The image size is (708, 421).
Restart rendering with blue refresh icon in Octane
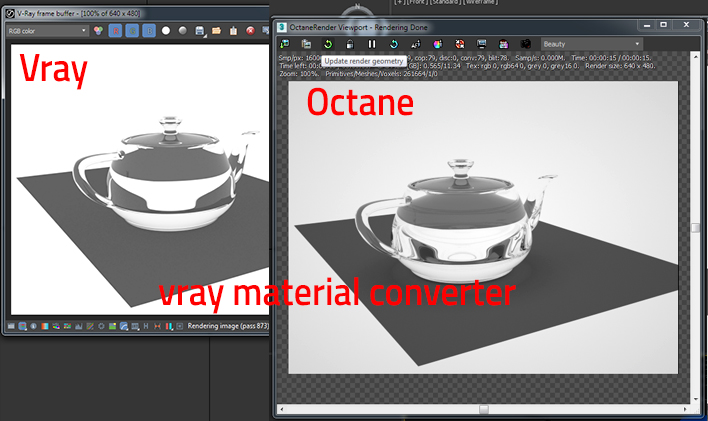point(394,44)
